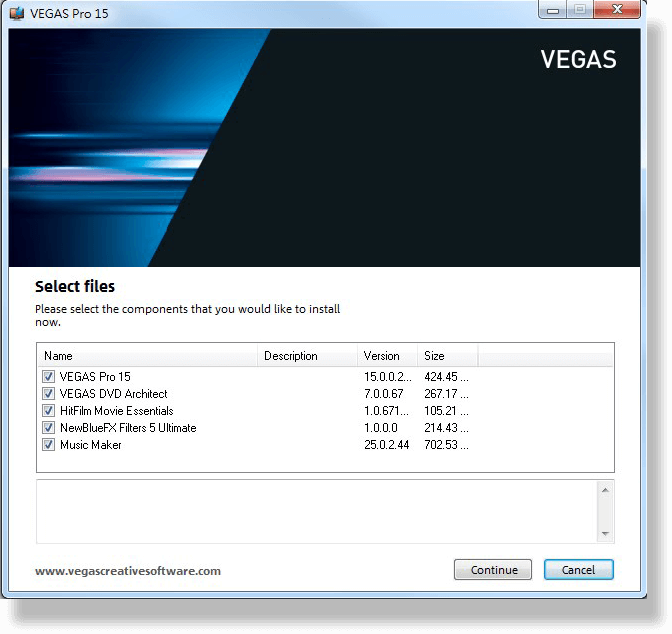Click the description box scroll up arrow
The height and width of the screenshot is (634, 672).
[x=605, y=490]
